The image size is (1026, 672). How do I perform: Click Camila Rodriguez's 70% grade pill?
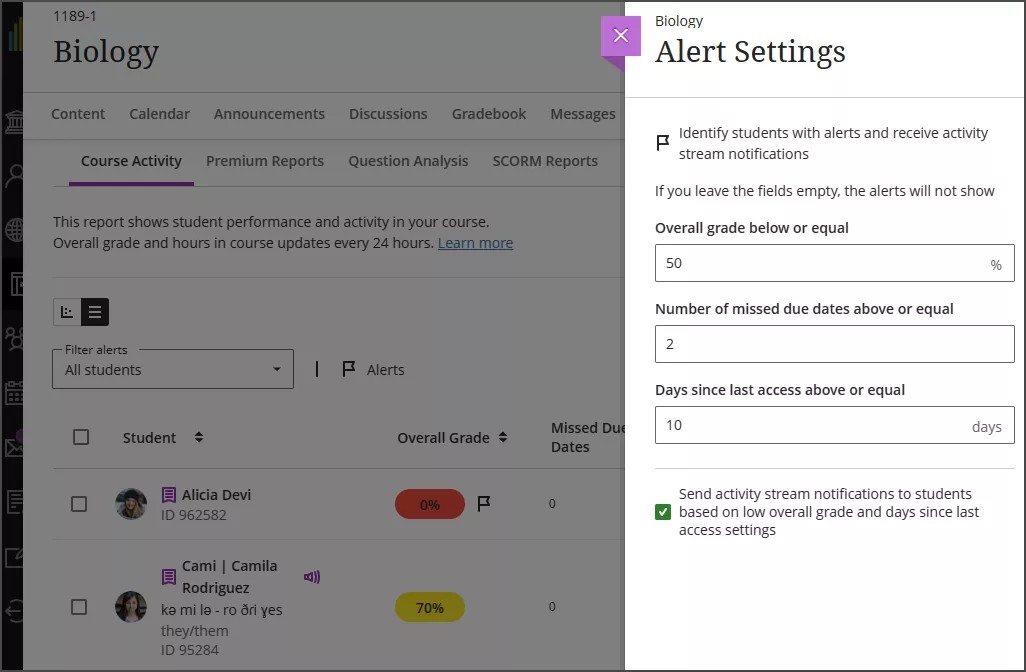click(430, 607)
